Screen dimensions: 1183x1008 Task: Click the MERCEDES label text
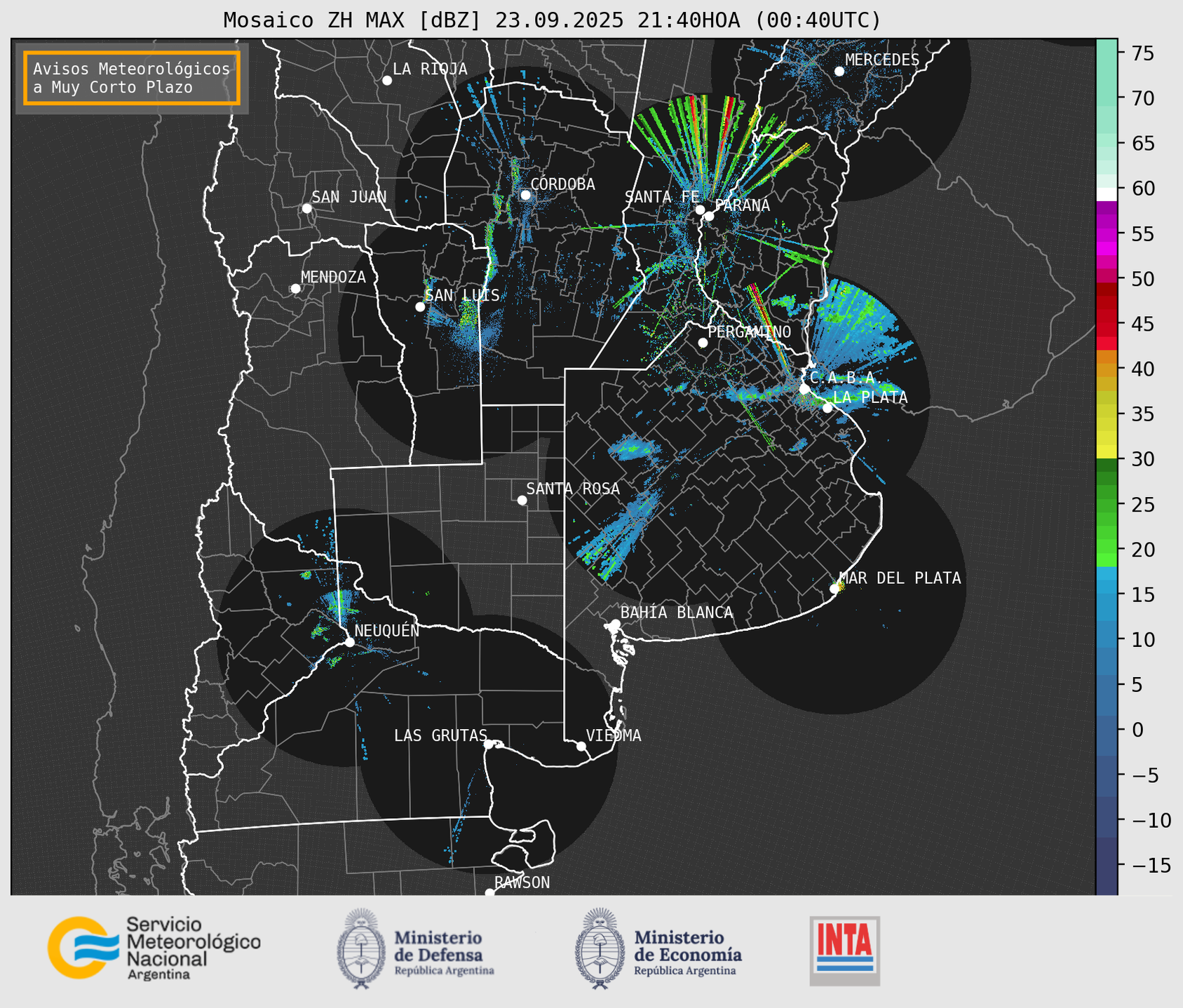882,60
